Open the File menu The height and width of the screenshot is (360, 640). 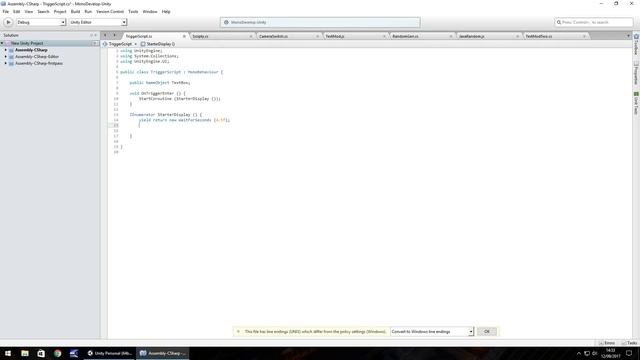click(6, 12)
